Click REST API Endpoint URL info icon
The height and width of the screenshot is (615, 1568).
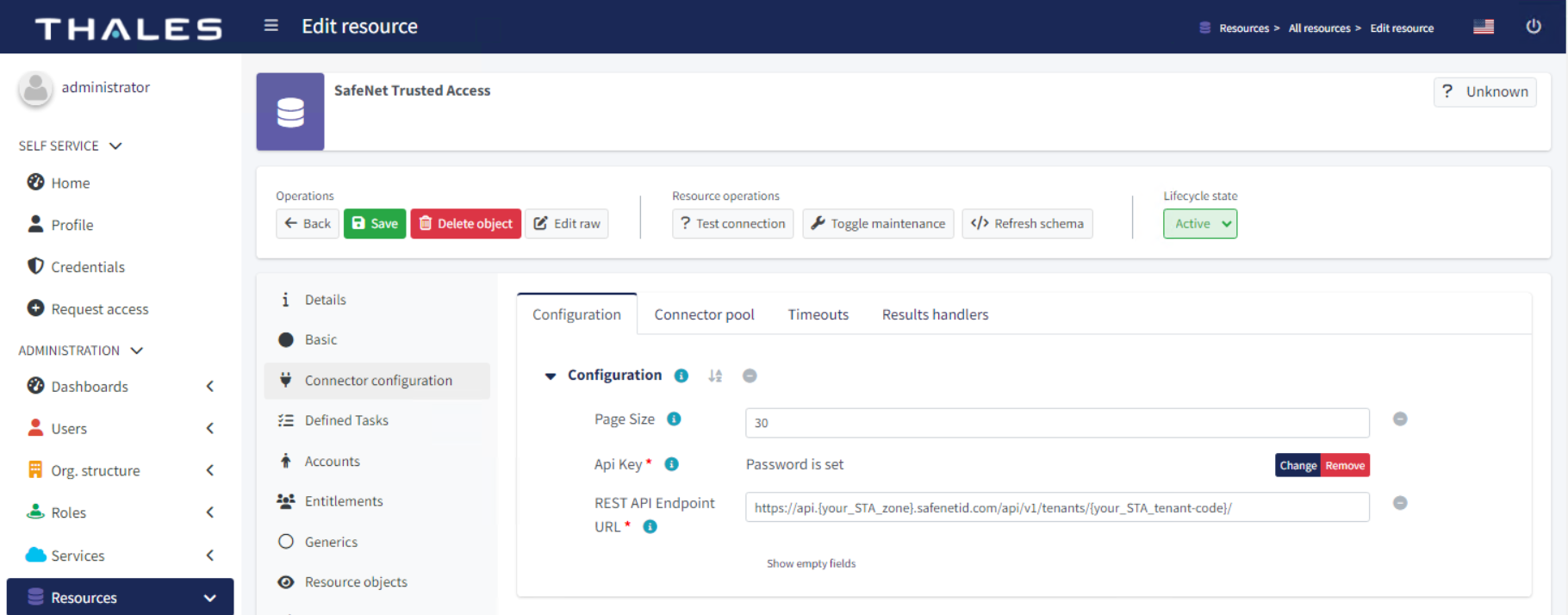click(650, 526)
